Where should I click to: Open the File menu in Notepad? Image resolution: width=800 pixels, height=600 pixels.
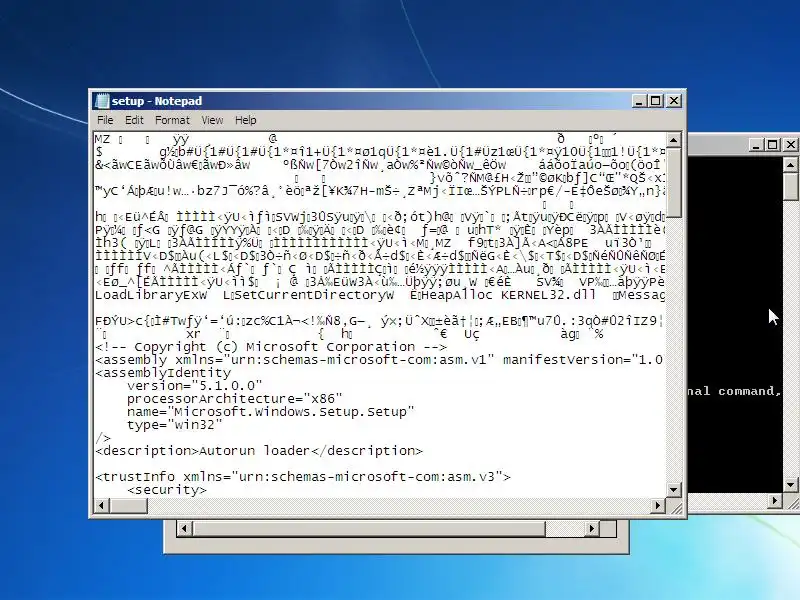pos(105,120)
